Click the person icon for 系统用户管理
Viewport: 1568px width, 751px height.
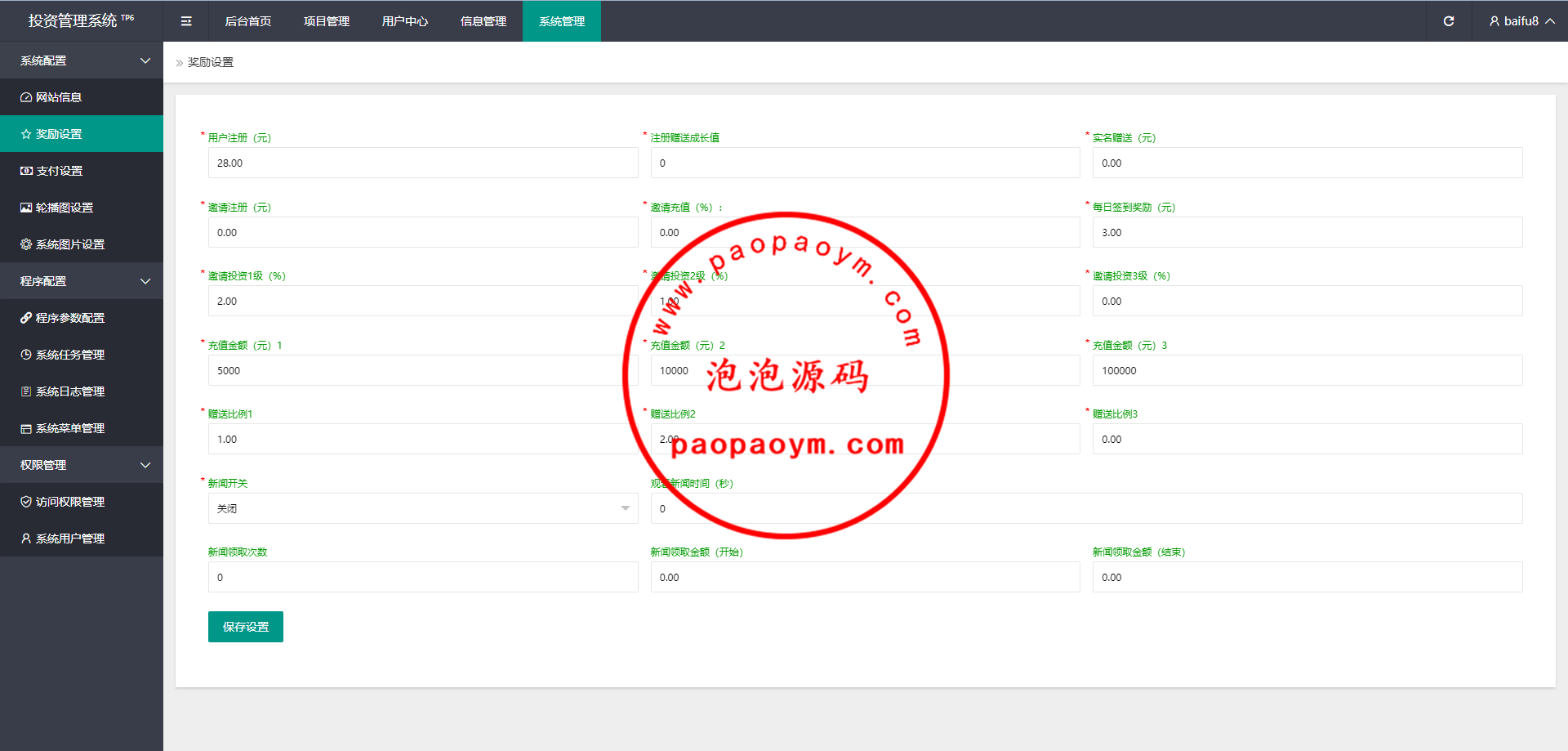[x=26, y=539]
